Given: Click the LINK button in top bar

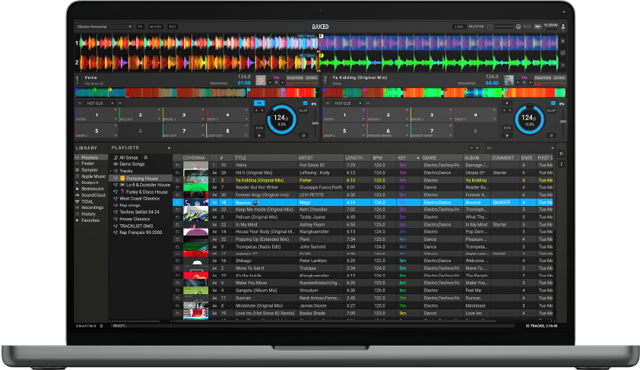Looking at the screenshot, I should 459,27.
